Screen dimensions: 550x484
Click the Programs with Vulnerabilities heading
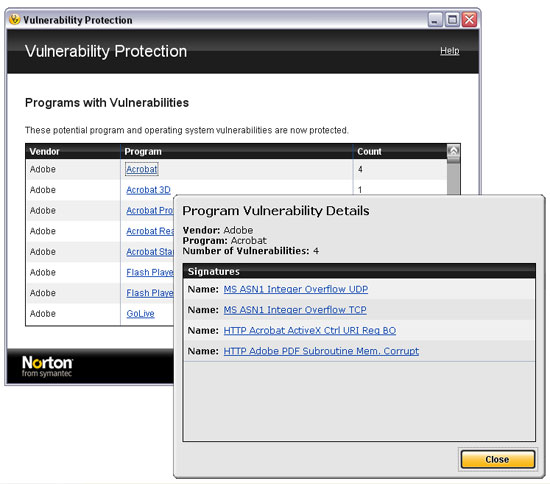[107, 103]
